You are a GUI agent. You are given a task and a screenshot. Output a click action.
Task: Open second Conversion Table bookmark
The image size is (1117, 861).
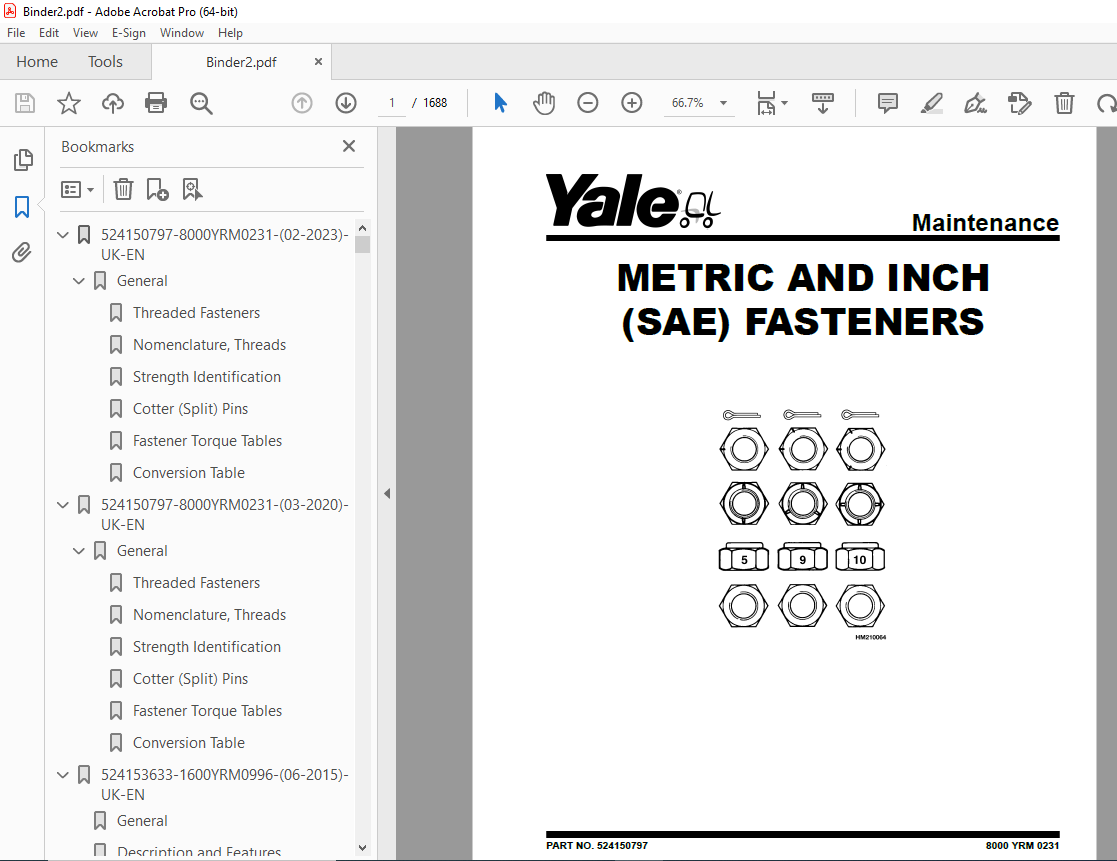189,743
